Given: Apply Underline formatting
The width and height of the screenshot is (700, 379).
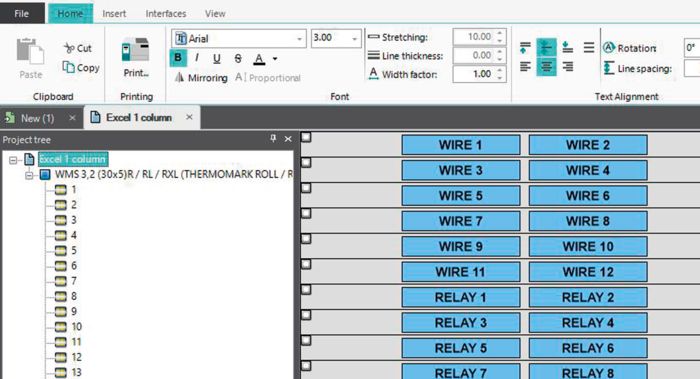Looking at the screenshot, I should [217, 58].
